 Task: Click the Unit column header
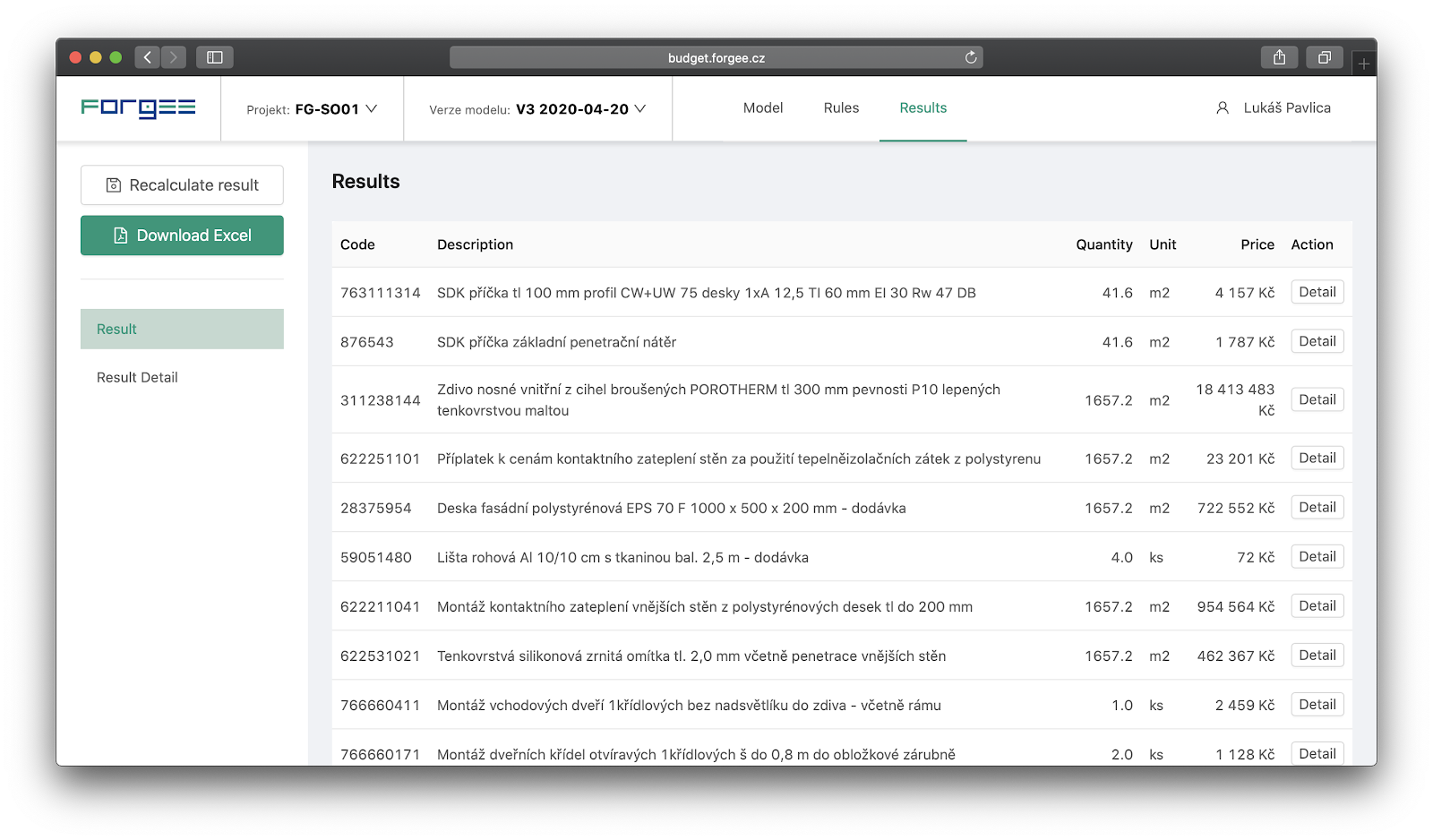(1163, 244)
